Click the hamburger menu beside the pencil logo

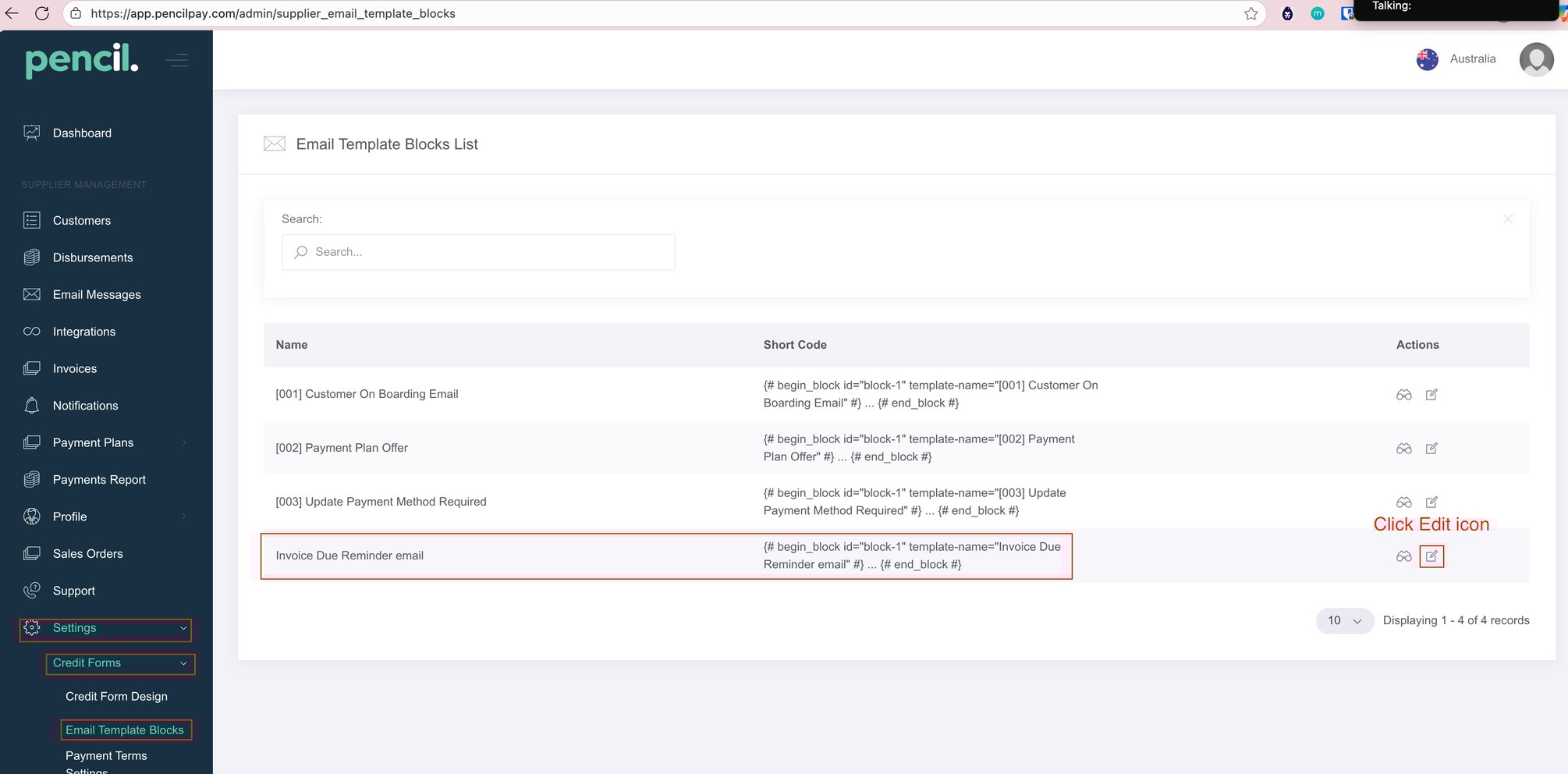[x=177, y=60]
